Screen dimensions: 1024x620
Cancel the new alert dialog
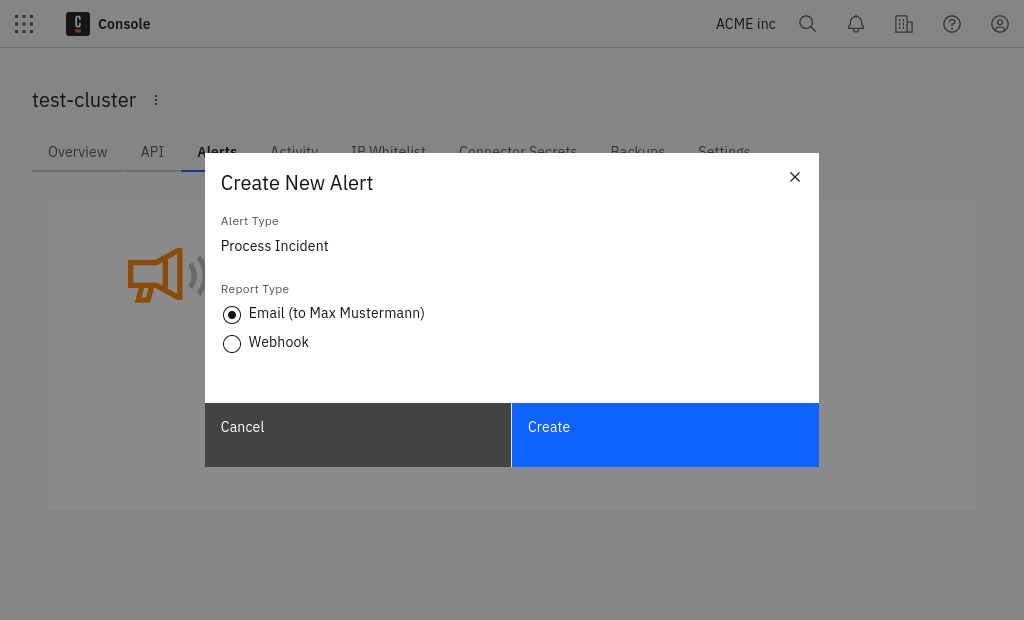(357, 434)
